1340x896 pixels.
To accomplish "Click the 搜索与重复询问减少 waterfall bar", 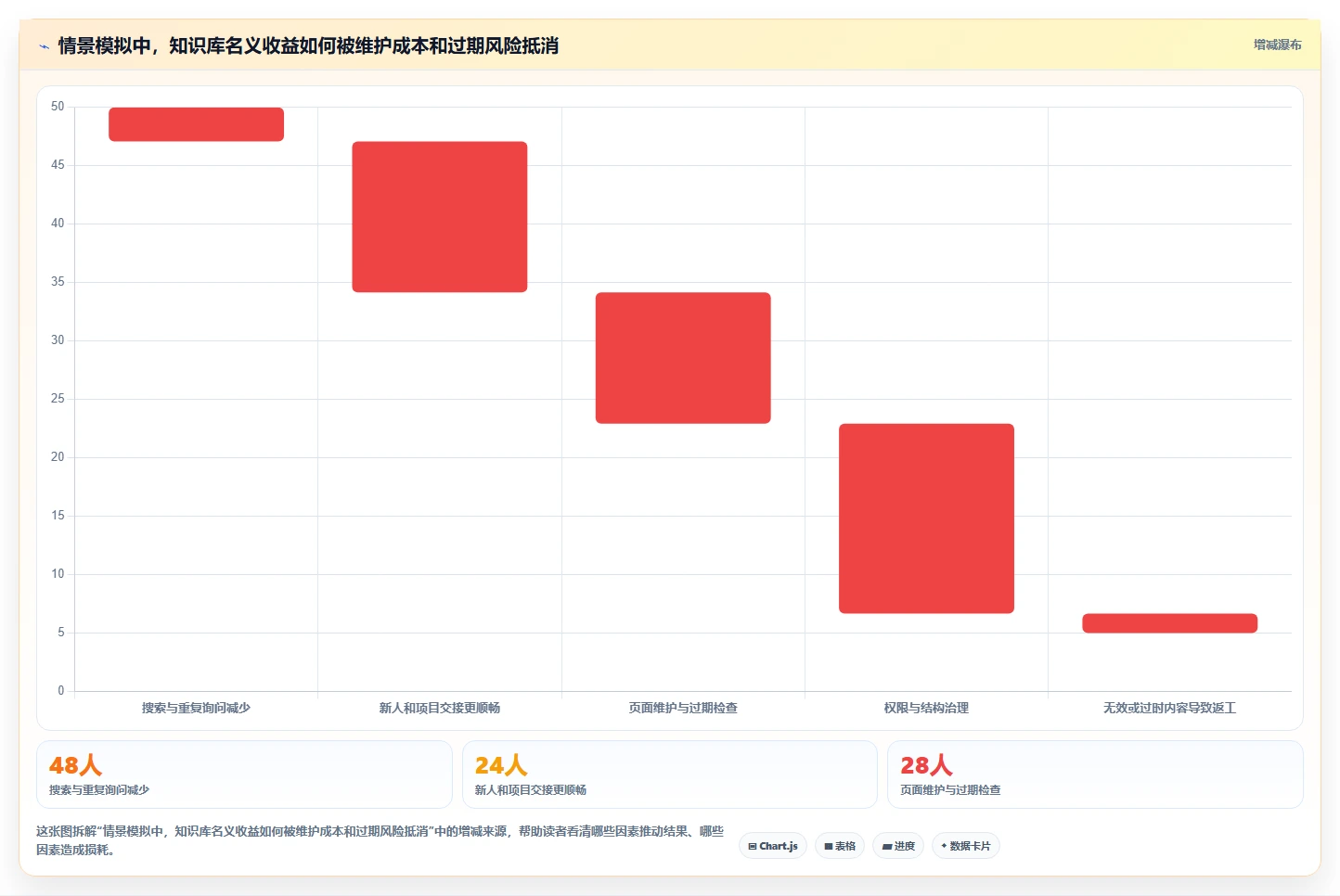I will click(196, 124).
